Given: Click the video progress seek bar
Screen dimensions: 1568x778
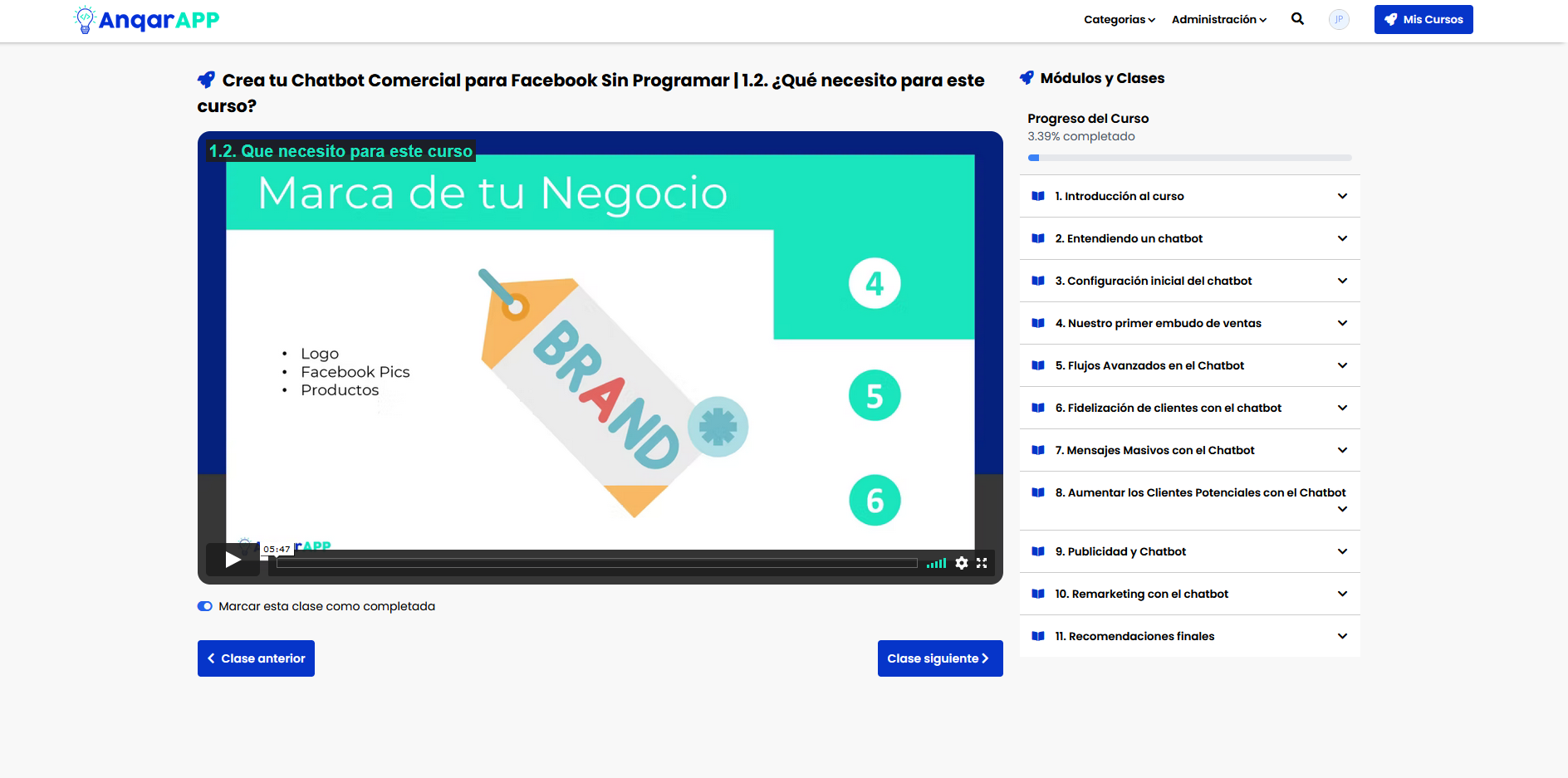Looking at the screenshot, I should (x=594, y=563).
